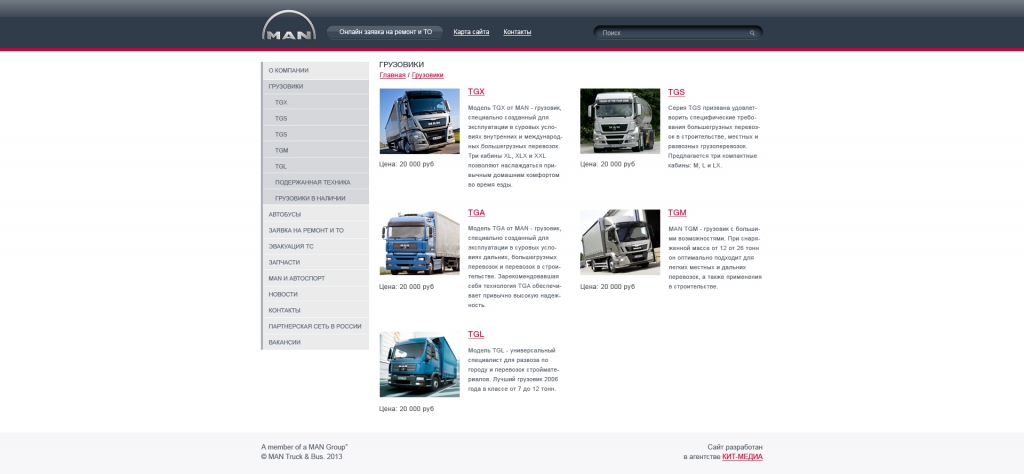The image size is (1024, 474).
Task: Click '© MAN Truck & Bus. 2013' footer text
Action: [x=301, y=457]
